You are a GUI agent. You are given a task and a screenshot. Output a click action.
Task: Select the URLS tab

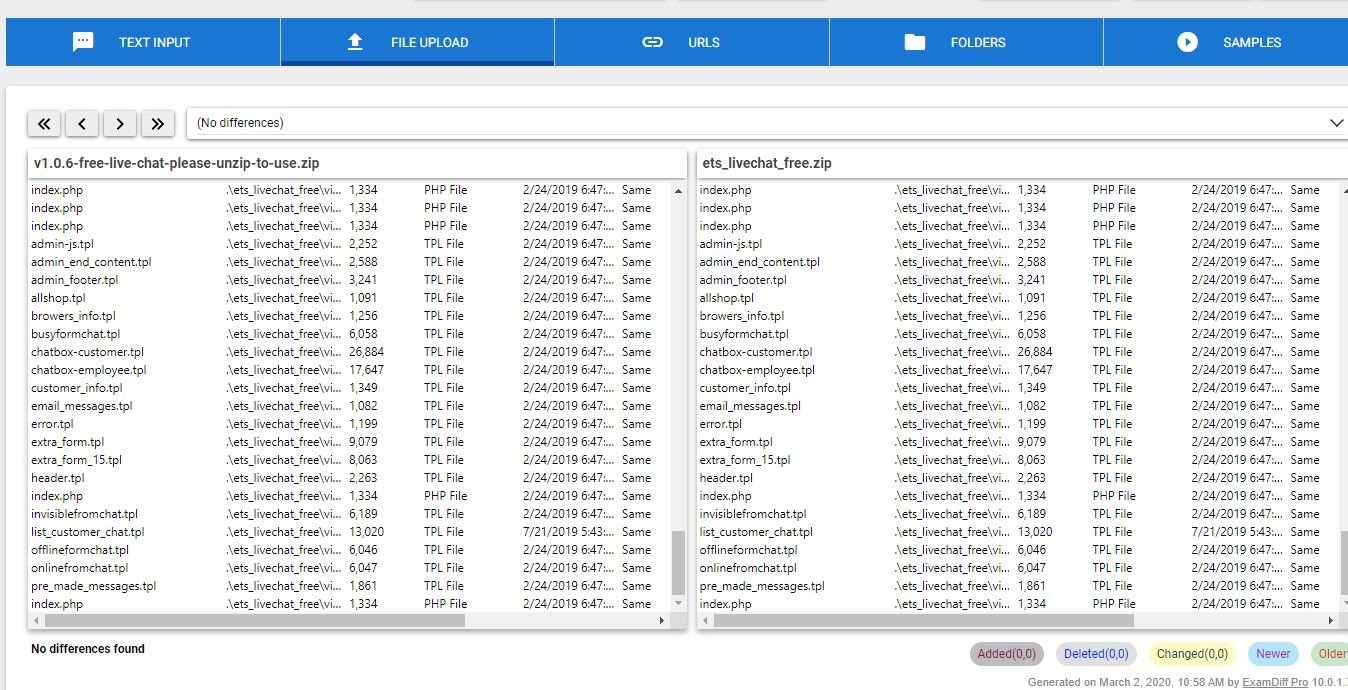click(692, 42)
